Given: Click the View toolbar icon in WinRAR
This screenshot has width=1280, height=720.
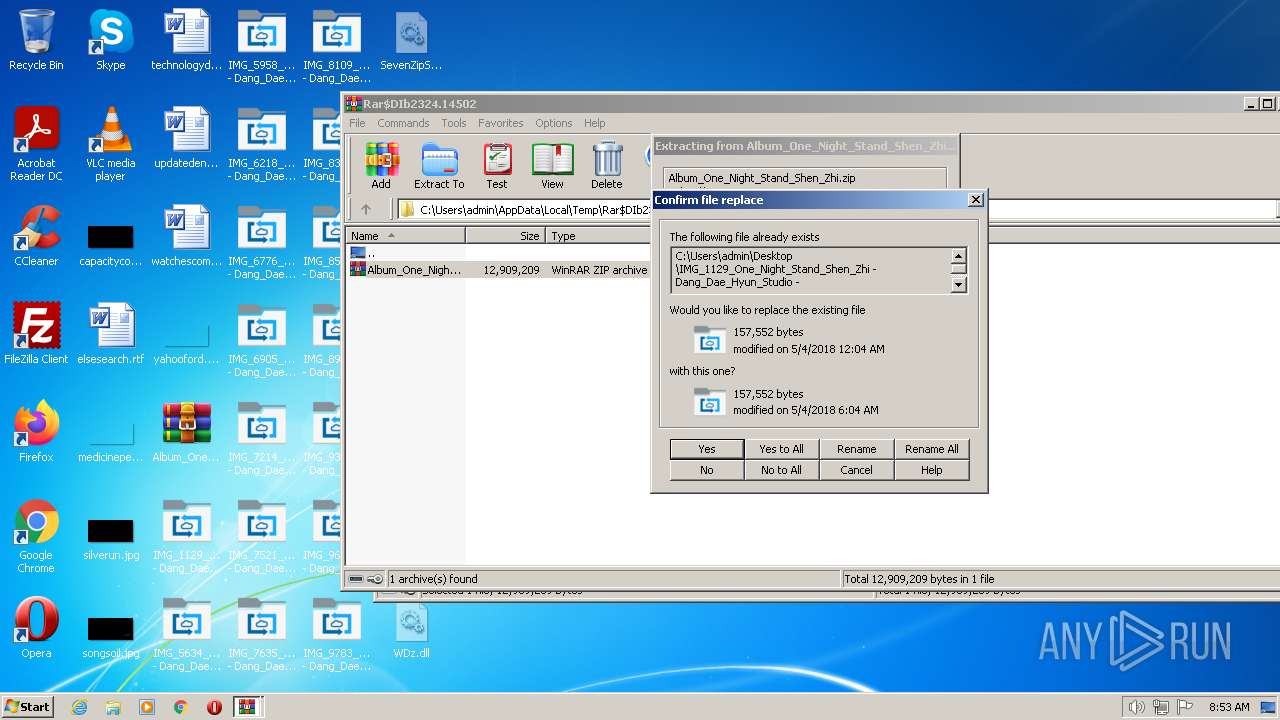Looking at the screenshot, I should [552, 165].
